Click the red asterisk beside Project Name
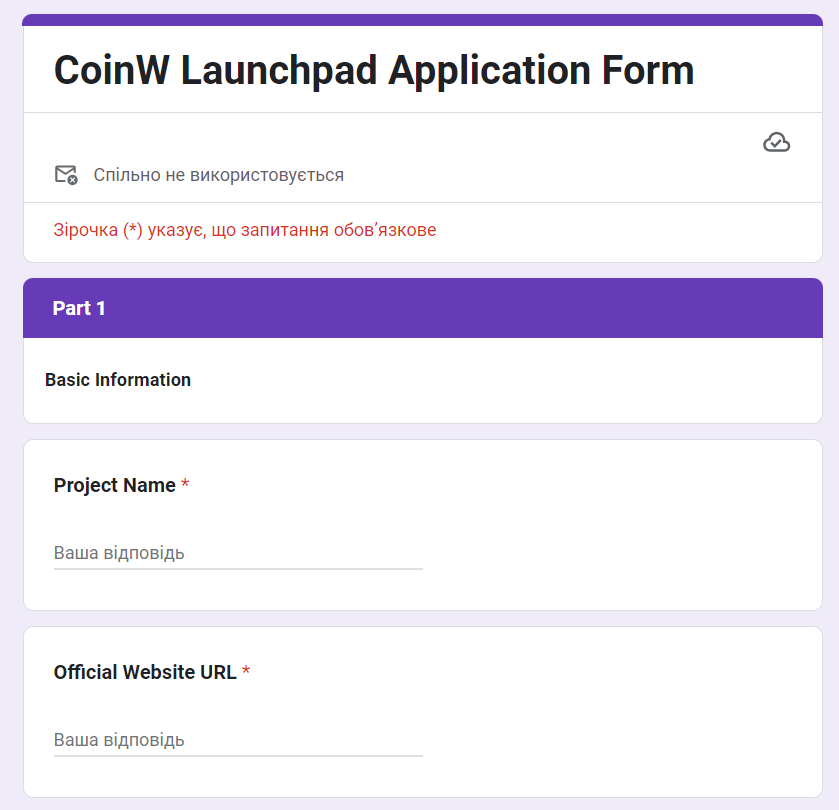 point(185,485)
